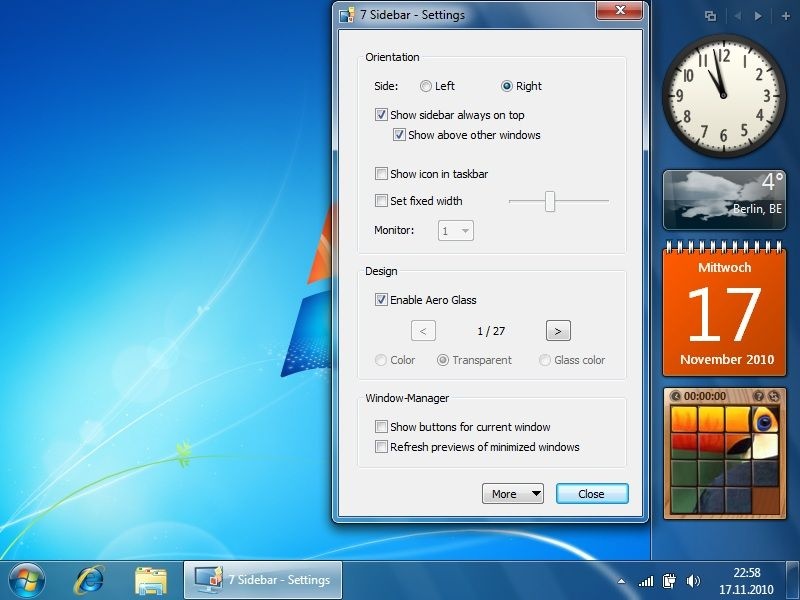Open the Start menu orb
Viewport: 800px width, 600px height.
click(27, 581)
